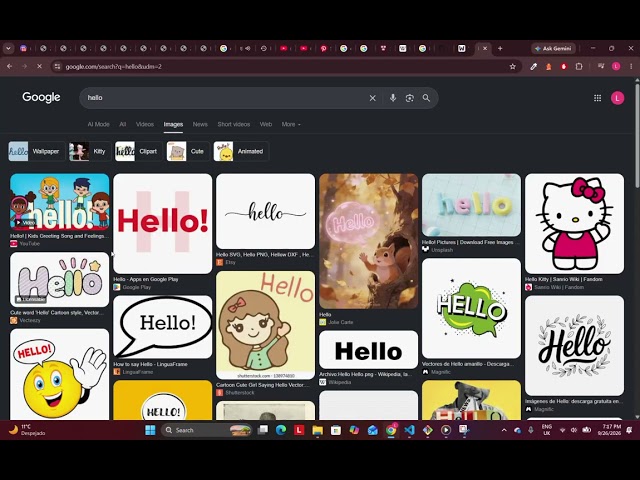Image resolution: width=640 pixels, height=480 pixels.
Task: Click the Chrome icon in the taskbar
Action: point(391,430)
